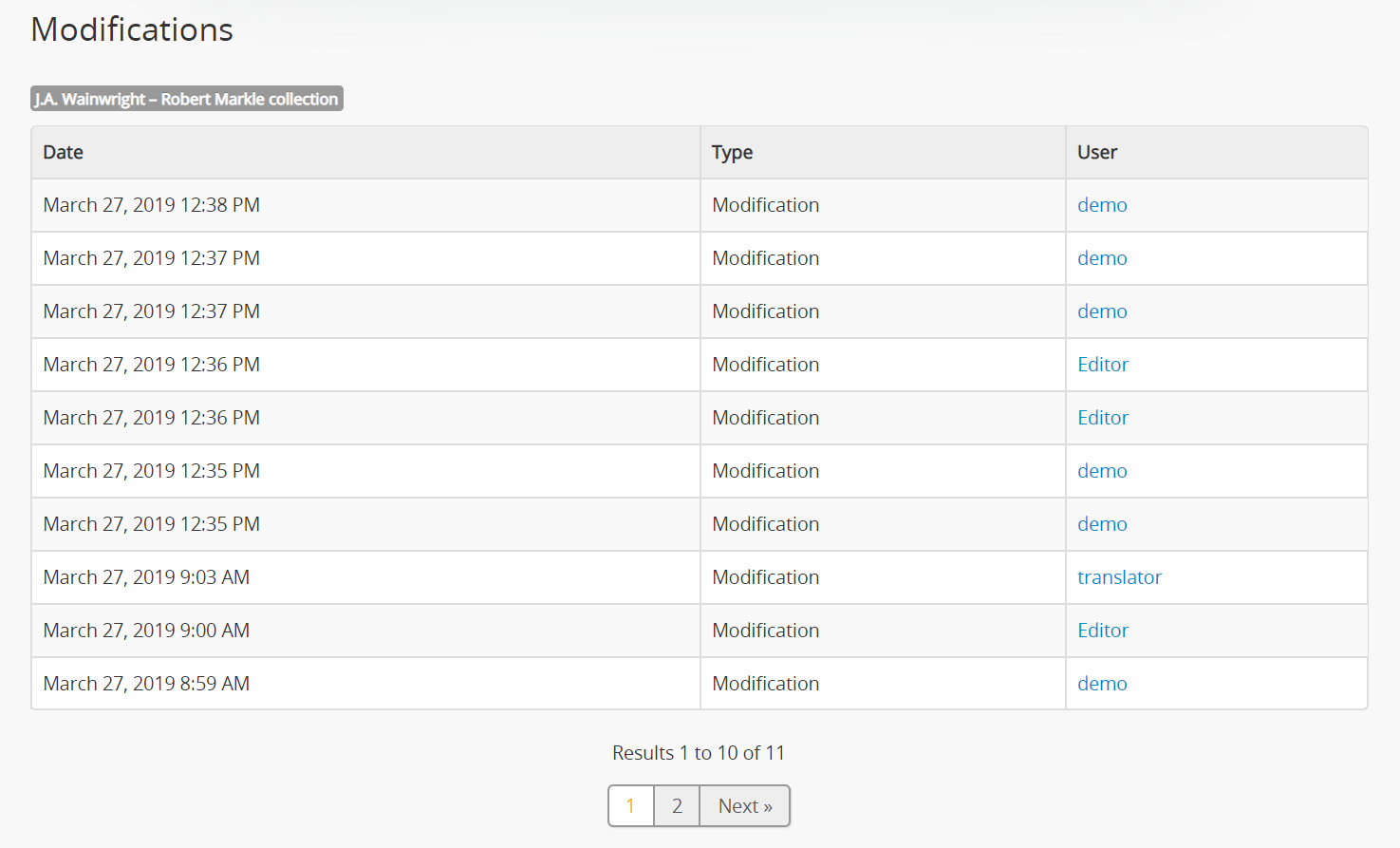Open the J.A. Wainwright – Robert Markle collection label
The height and width of the screenshot is (848, 1400).
tap(186, 99)
